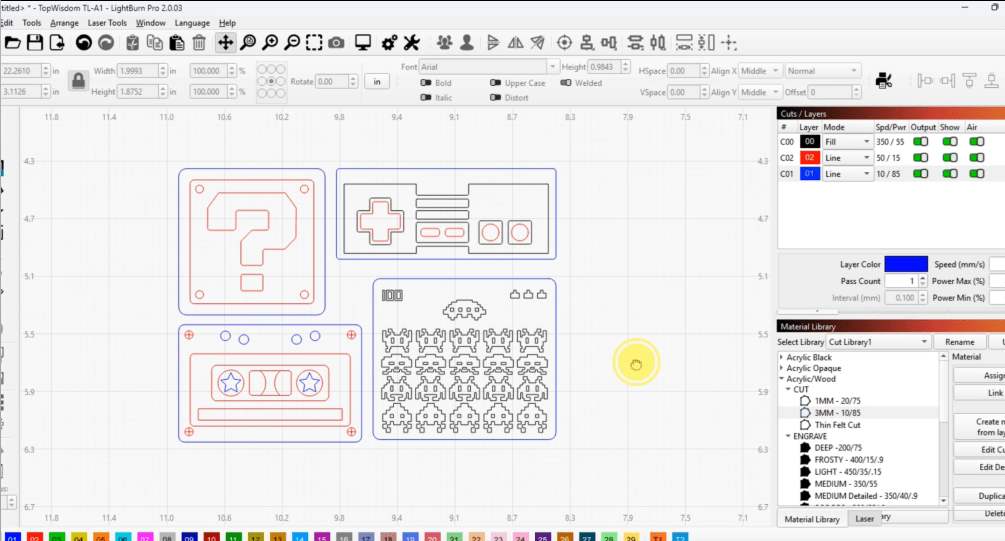Click the lock aspect ratio icon
This screenshot has width=1005, height=541.
click(x=77, y=81)
